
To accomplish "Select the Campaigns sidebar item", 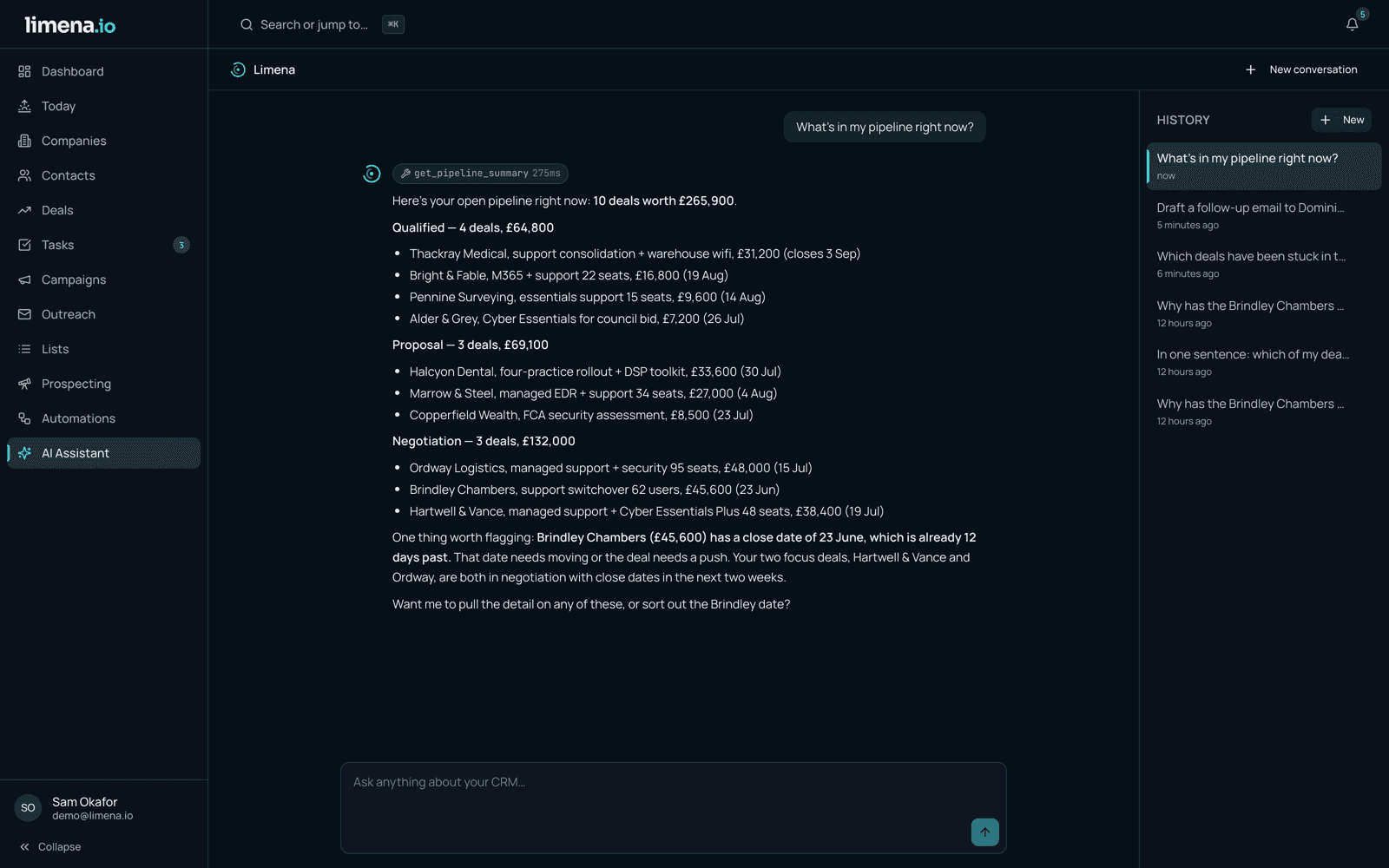I will 103,279.
